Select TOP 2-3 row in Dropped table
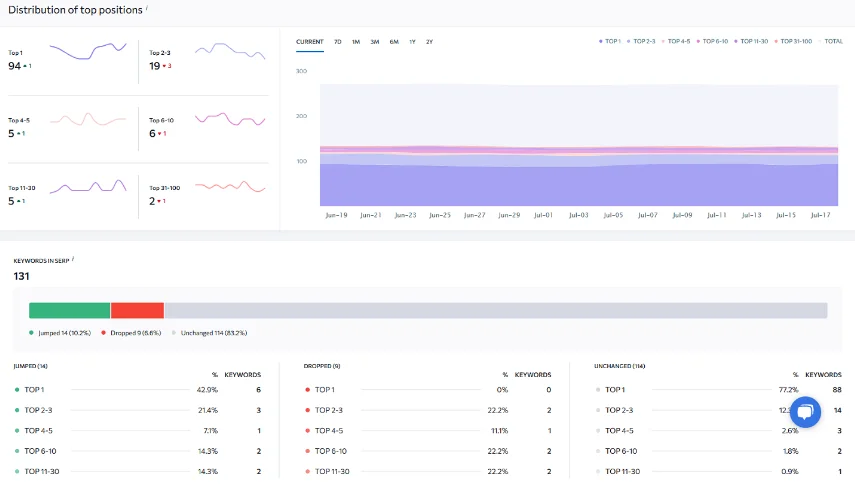Screen dimensions: 855x491 point(428,410)
